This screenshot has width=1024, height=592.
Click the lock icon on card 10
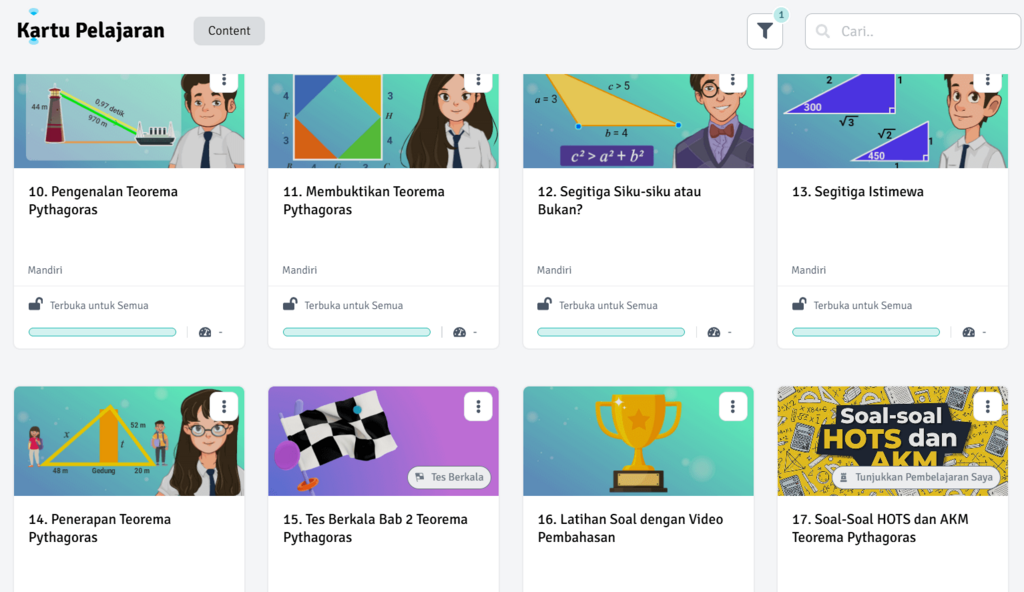tap(35, 305)
